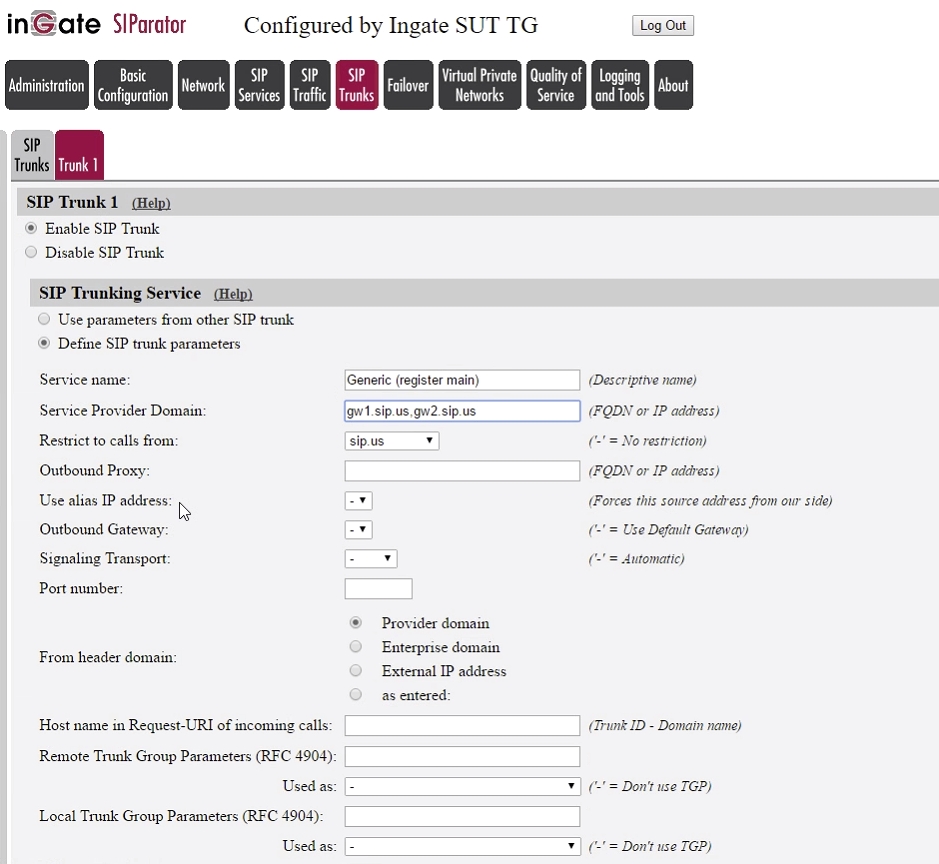Click the 'Service name:' label

(x=85, y=380)
